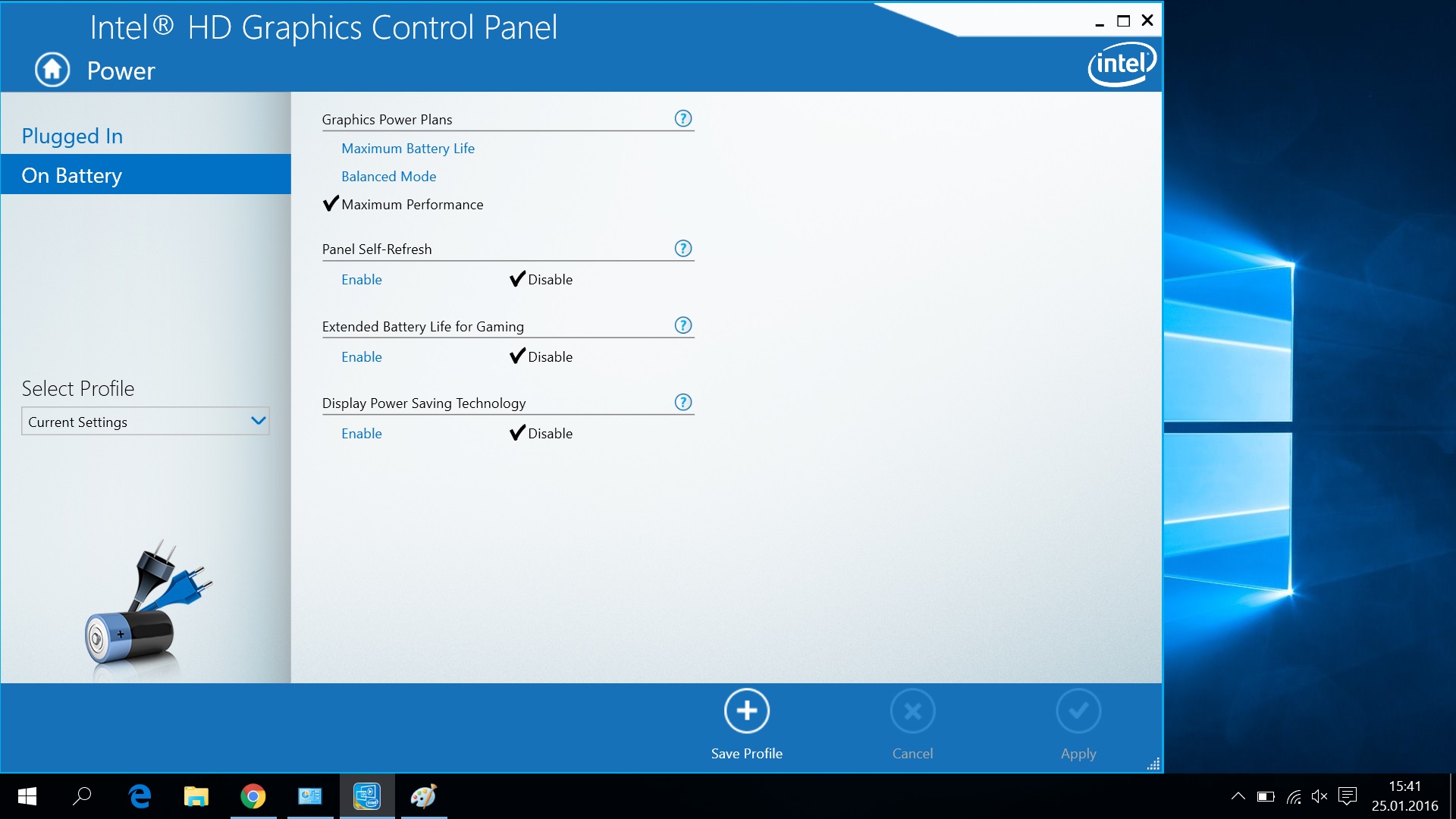Viewport: 1456px width, 819px height.
Task: Click the Apply label
Action: (x=1078, y=754)
